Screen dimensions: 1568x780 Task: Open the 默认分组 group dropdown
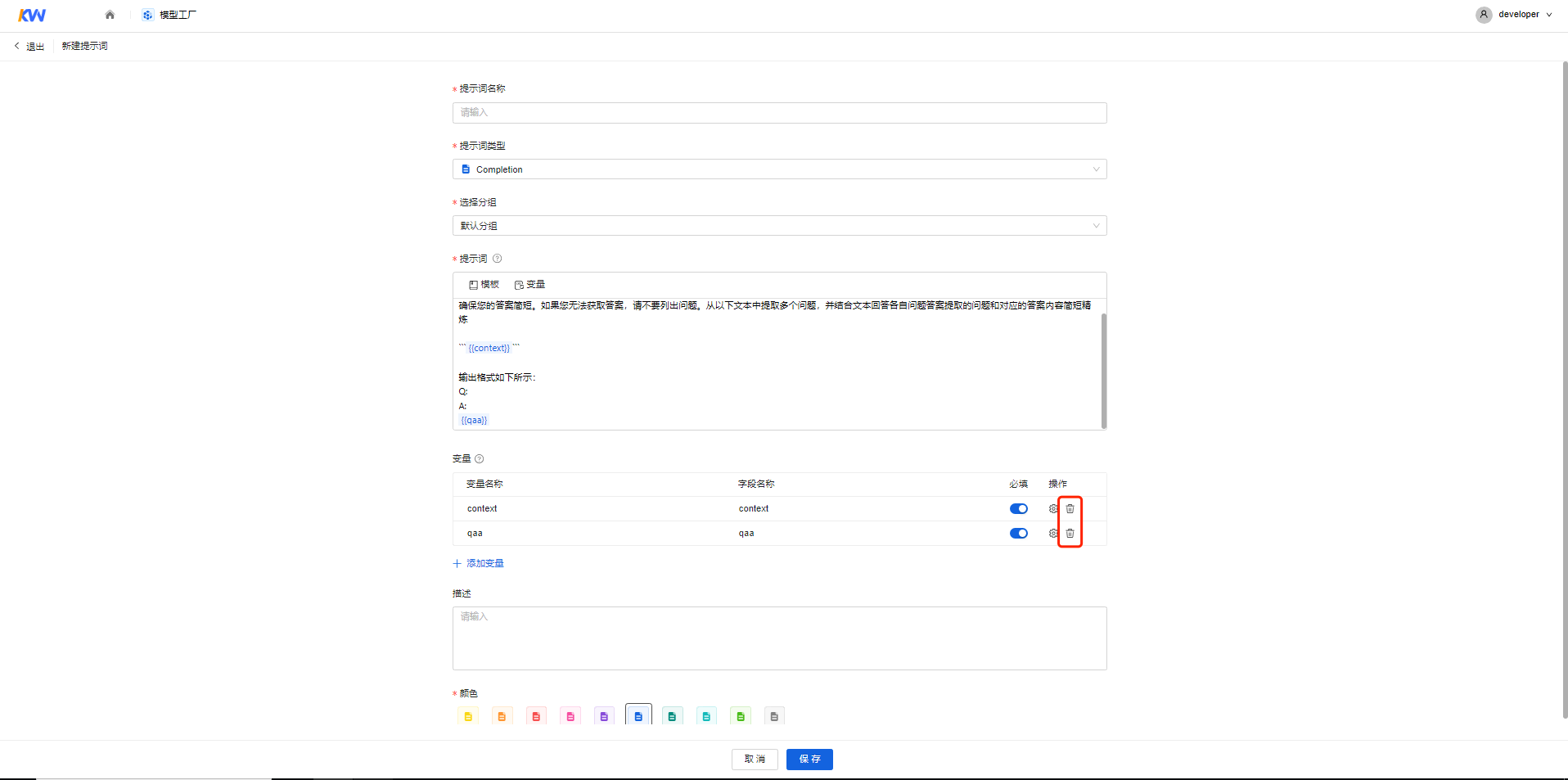coord(779,226)
